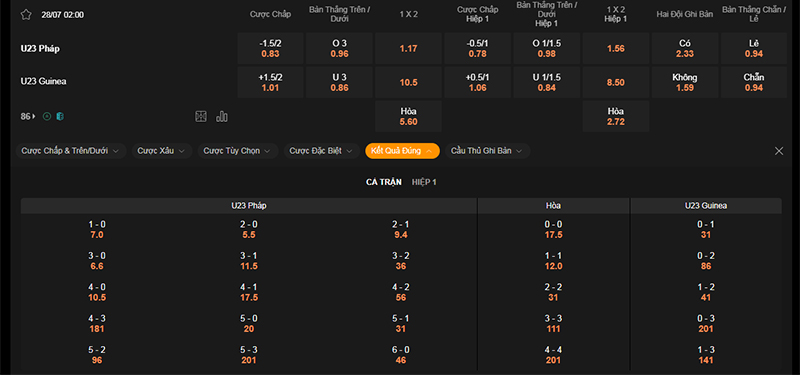Viewport: 800px width, 375px height.
Task: Favorite the match with the star icon
Action: (26, 14)
